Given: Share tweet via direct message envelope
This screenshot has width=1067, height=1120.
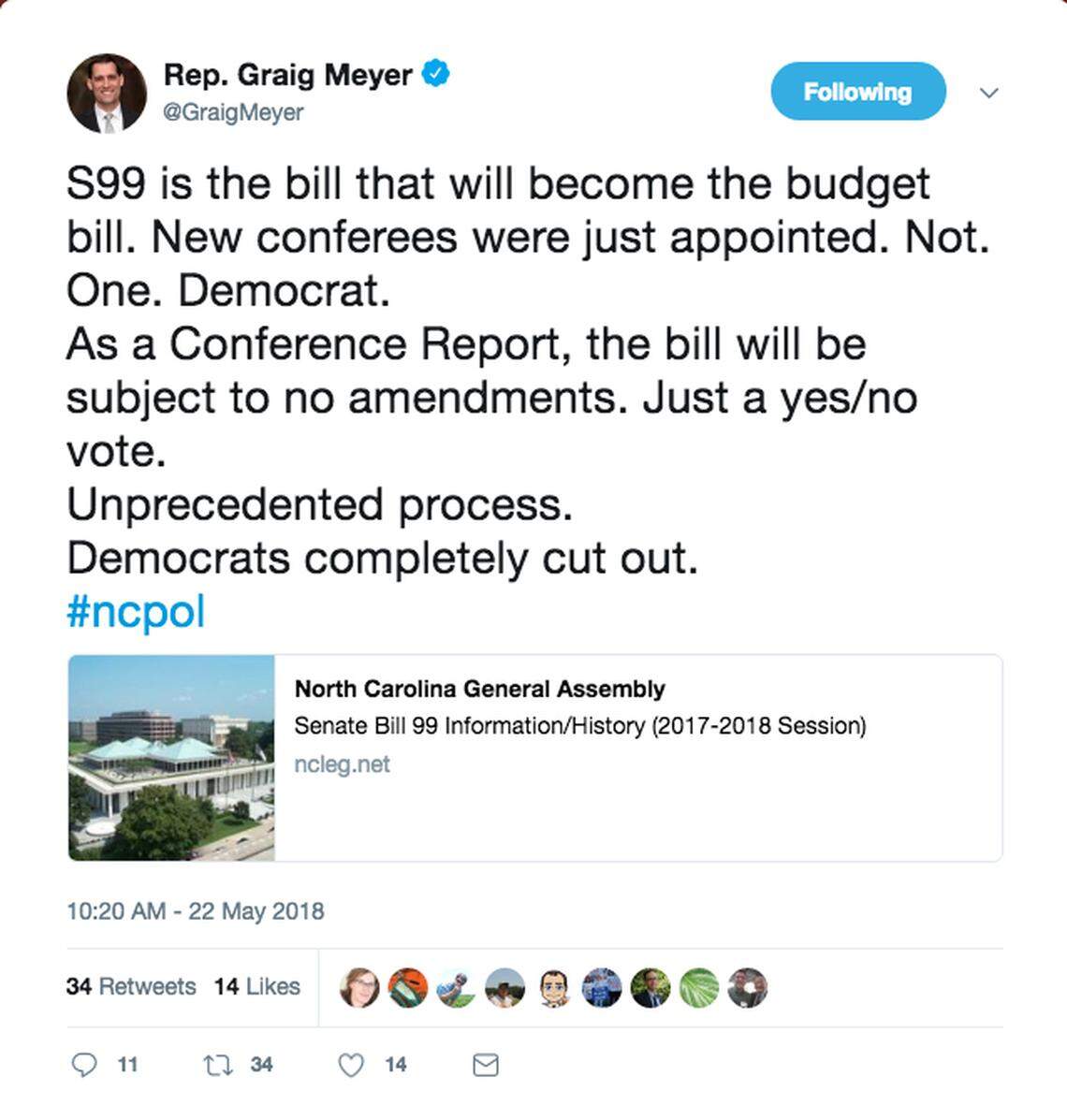Looking at the screenshot, I should [485, 1065].
